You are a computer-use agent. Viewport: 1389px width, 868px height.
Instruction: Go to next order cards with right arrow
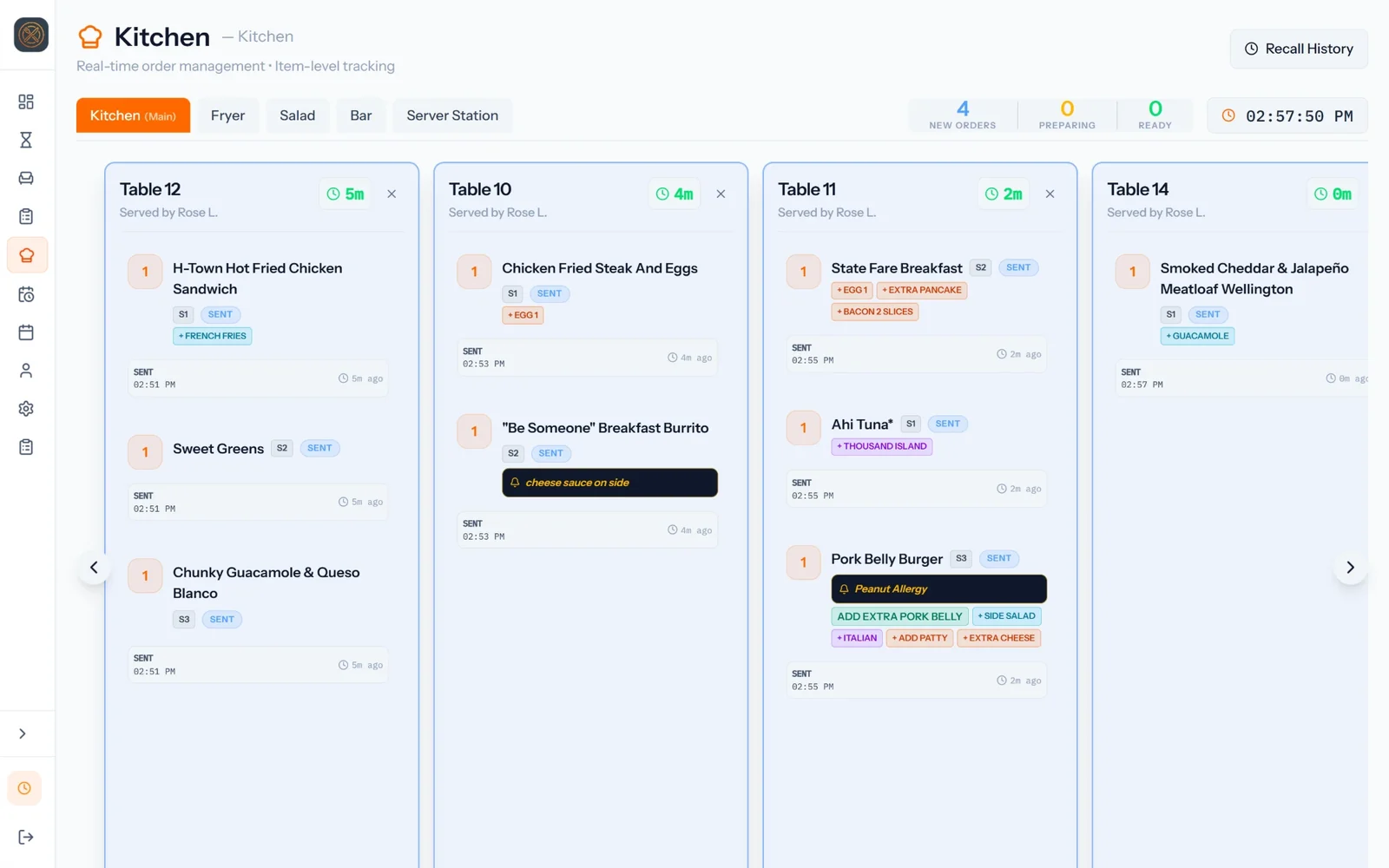pyautogui.click(x=1350, y=567)
